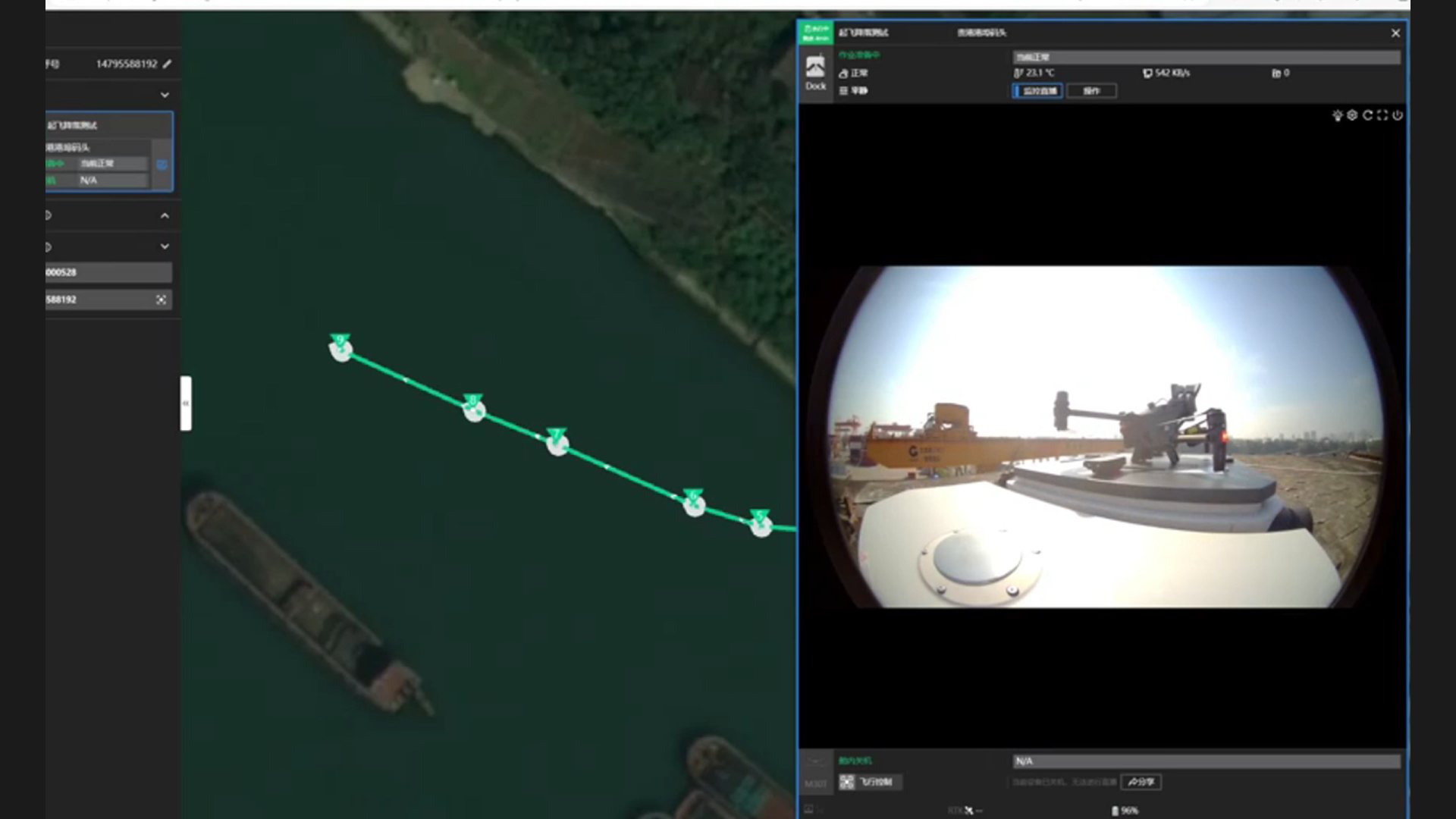Select waypoint 6 on the flight route
This screenshot has width=1456, height=819.
point(694,504)
